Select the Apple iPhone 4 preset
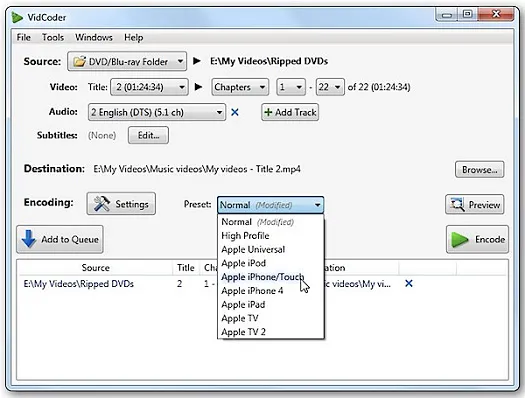The width and height of the screenshot is (525, 398). [271, 291]
